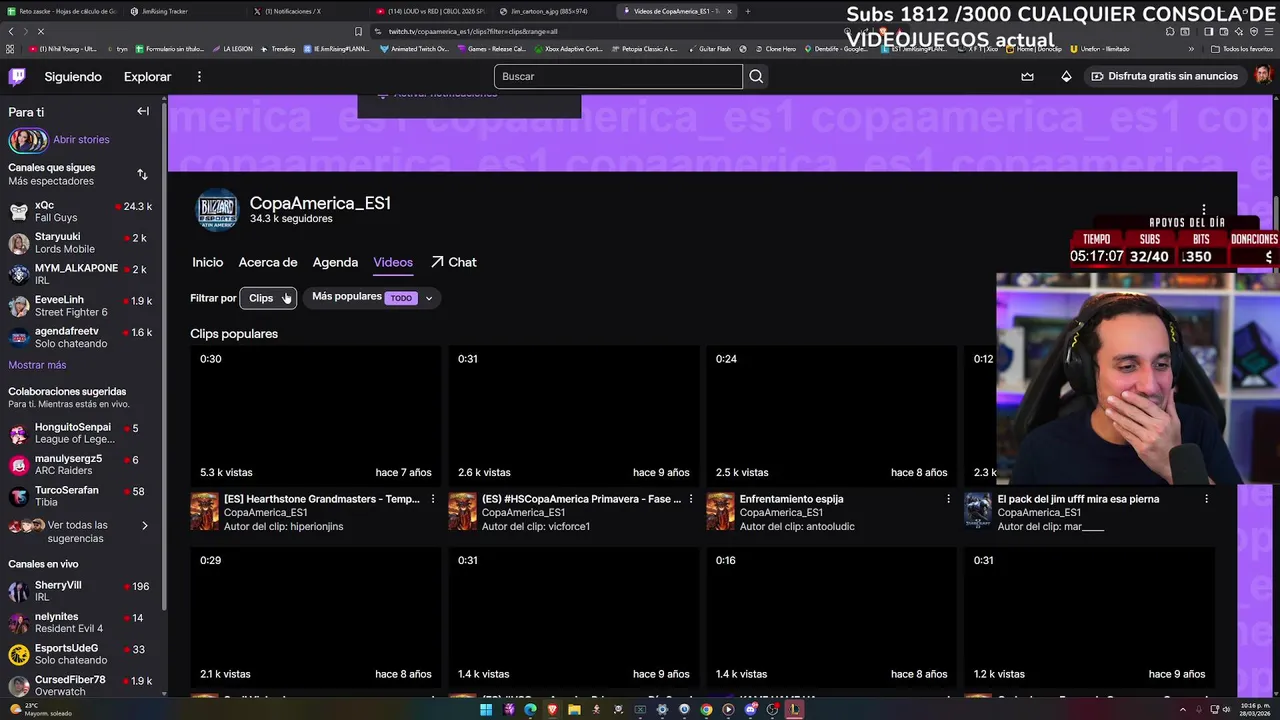Open manulysergz5 ARC Raiders channel
Image resolution: width=1280 pixels, height=720 pixels.
pyautogui.click(x=80, y=465)
